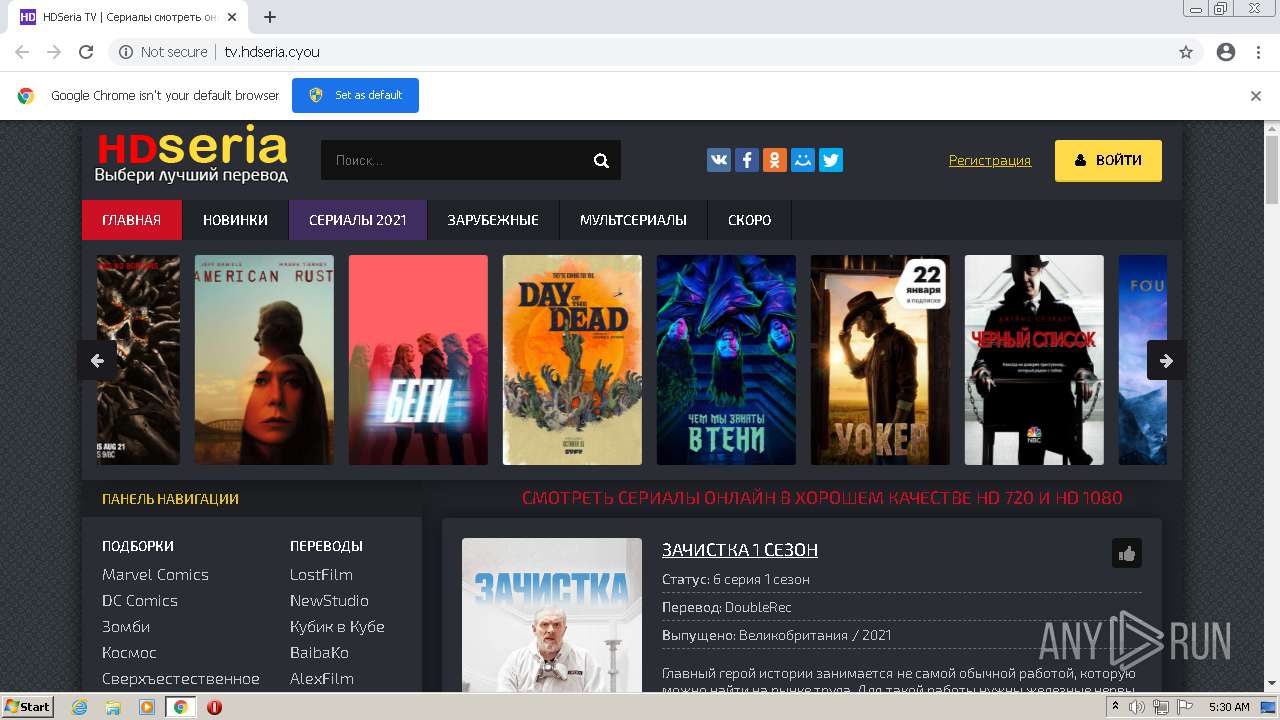Open a new Chrome tab
Screen dimensions: 1280x720
coord(270,17)
